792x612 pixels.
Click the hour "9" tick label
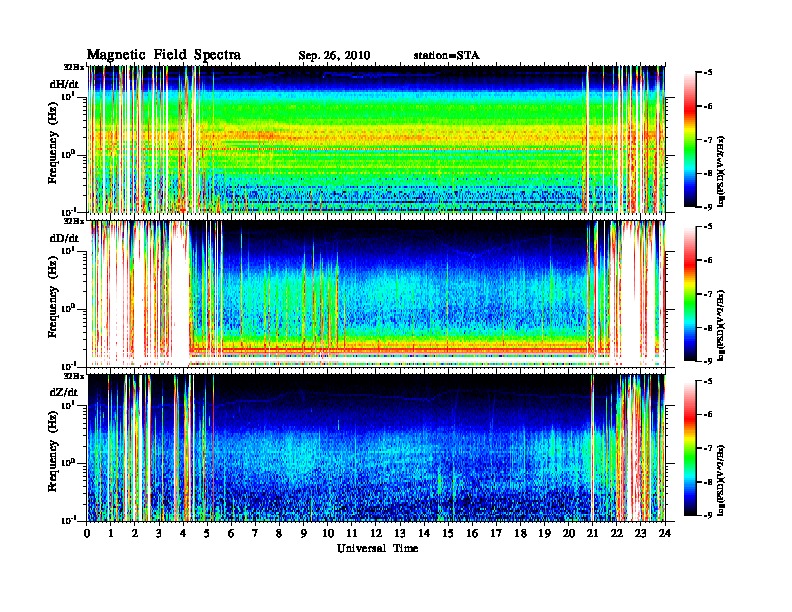[304, 533]
